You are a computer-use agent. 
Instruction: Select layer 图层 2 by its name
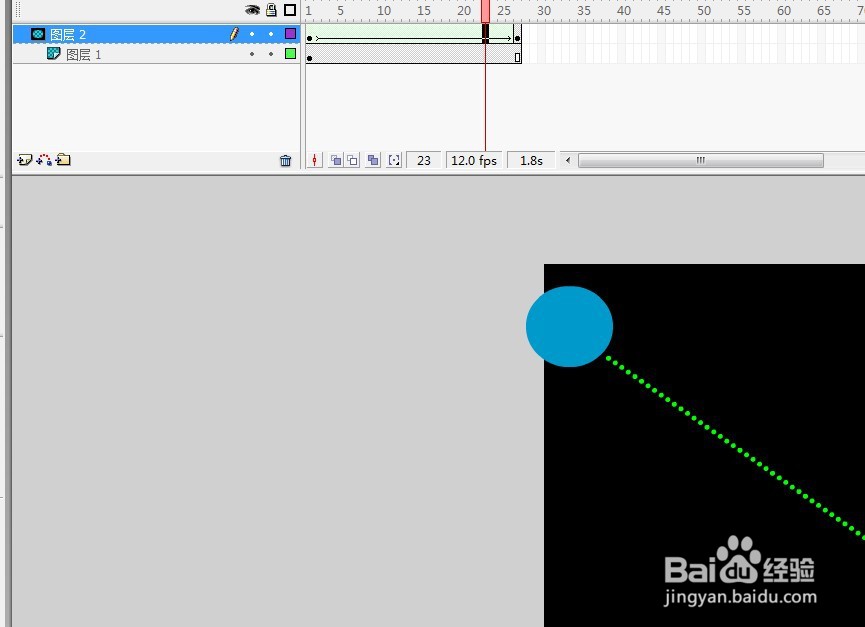coord(68,35)
